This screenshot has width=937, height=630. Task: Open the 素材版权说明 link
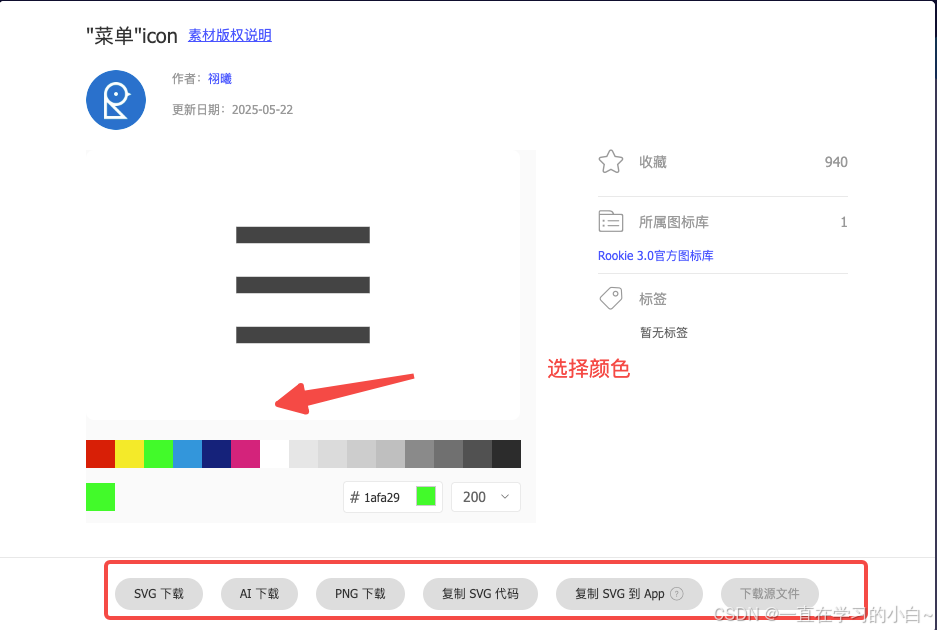tap(229, 35)
